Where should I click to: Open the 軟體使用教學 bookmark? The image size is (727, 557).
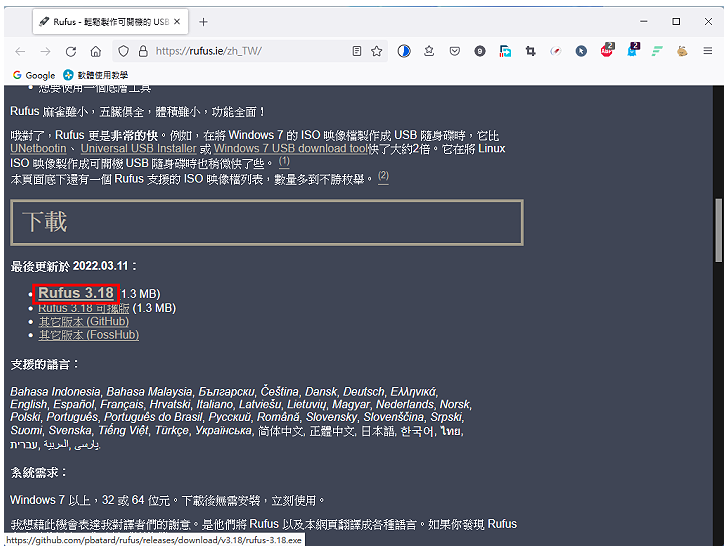(x=96, y=75)
